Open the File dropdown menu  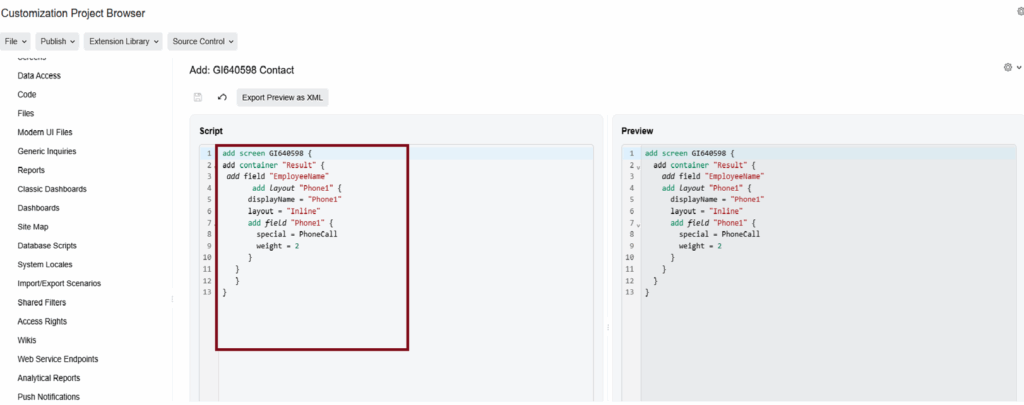(x=16, y=42)
